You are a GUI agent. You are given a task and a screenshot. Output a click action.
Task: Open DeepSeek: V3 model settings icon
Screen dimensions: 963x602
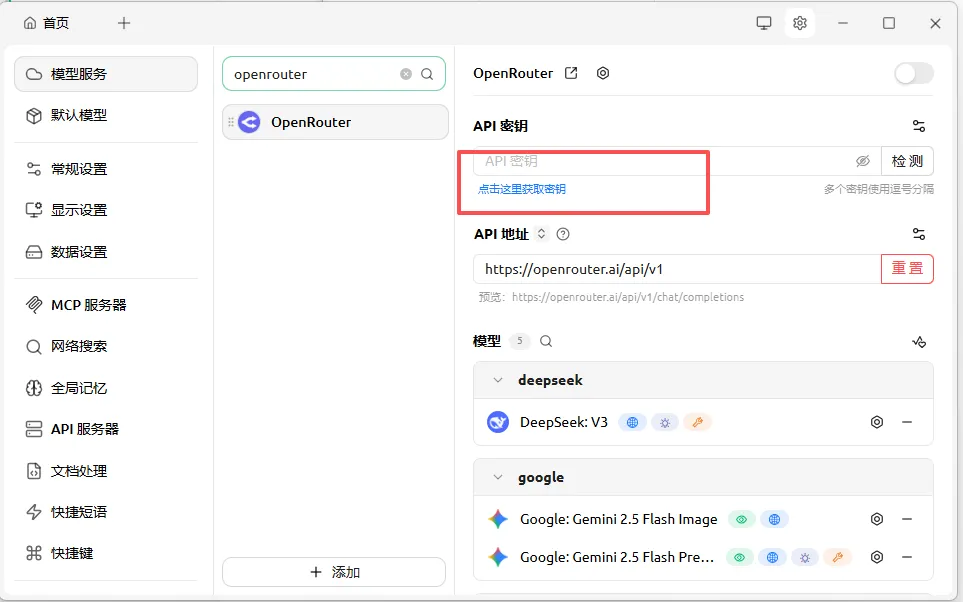[877, 422]
